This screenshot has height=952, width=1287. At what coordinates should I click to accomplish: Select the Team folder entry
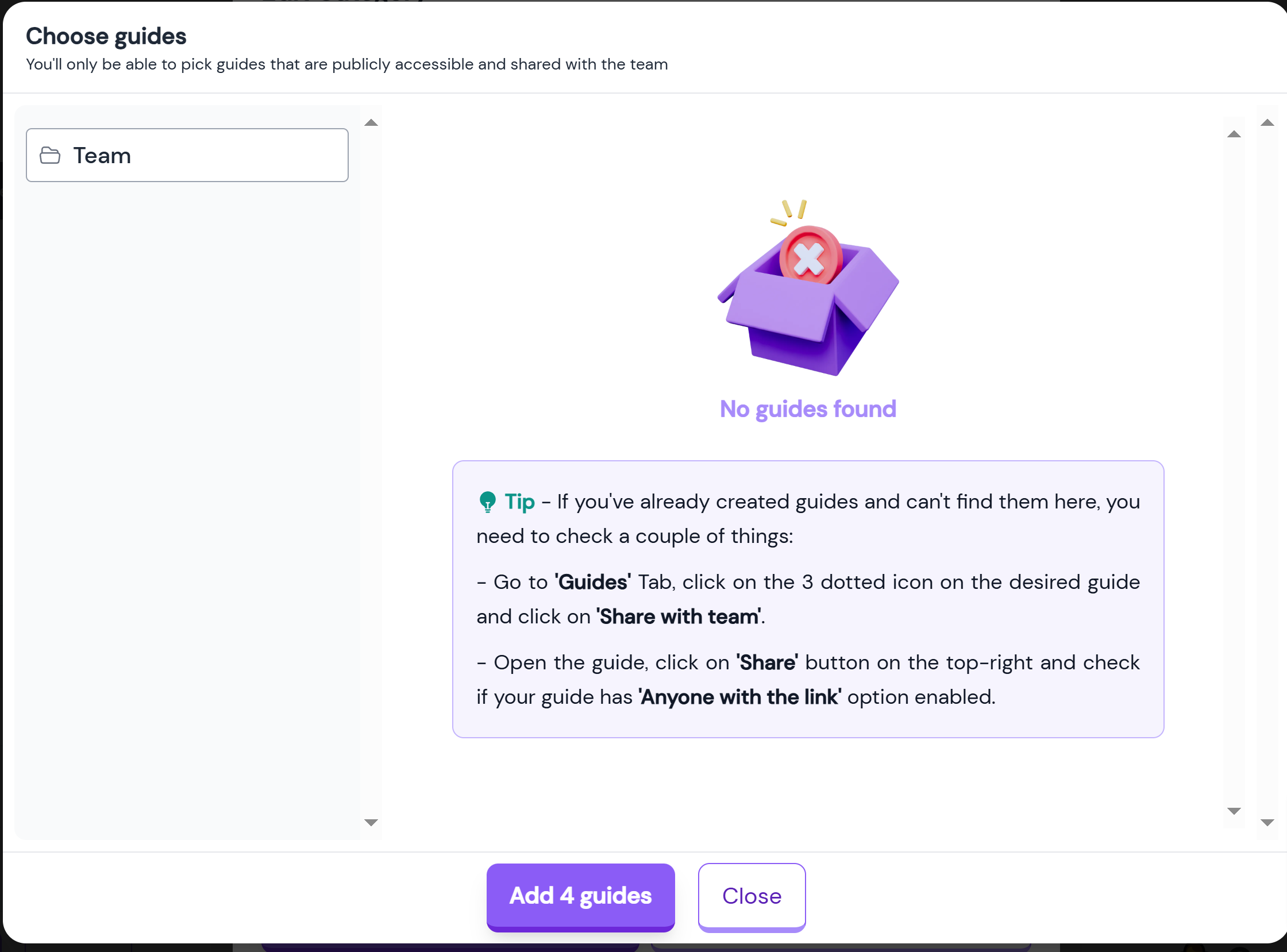pyautogui.click(x=187, y=155)
